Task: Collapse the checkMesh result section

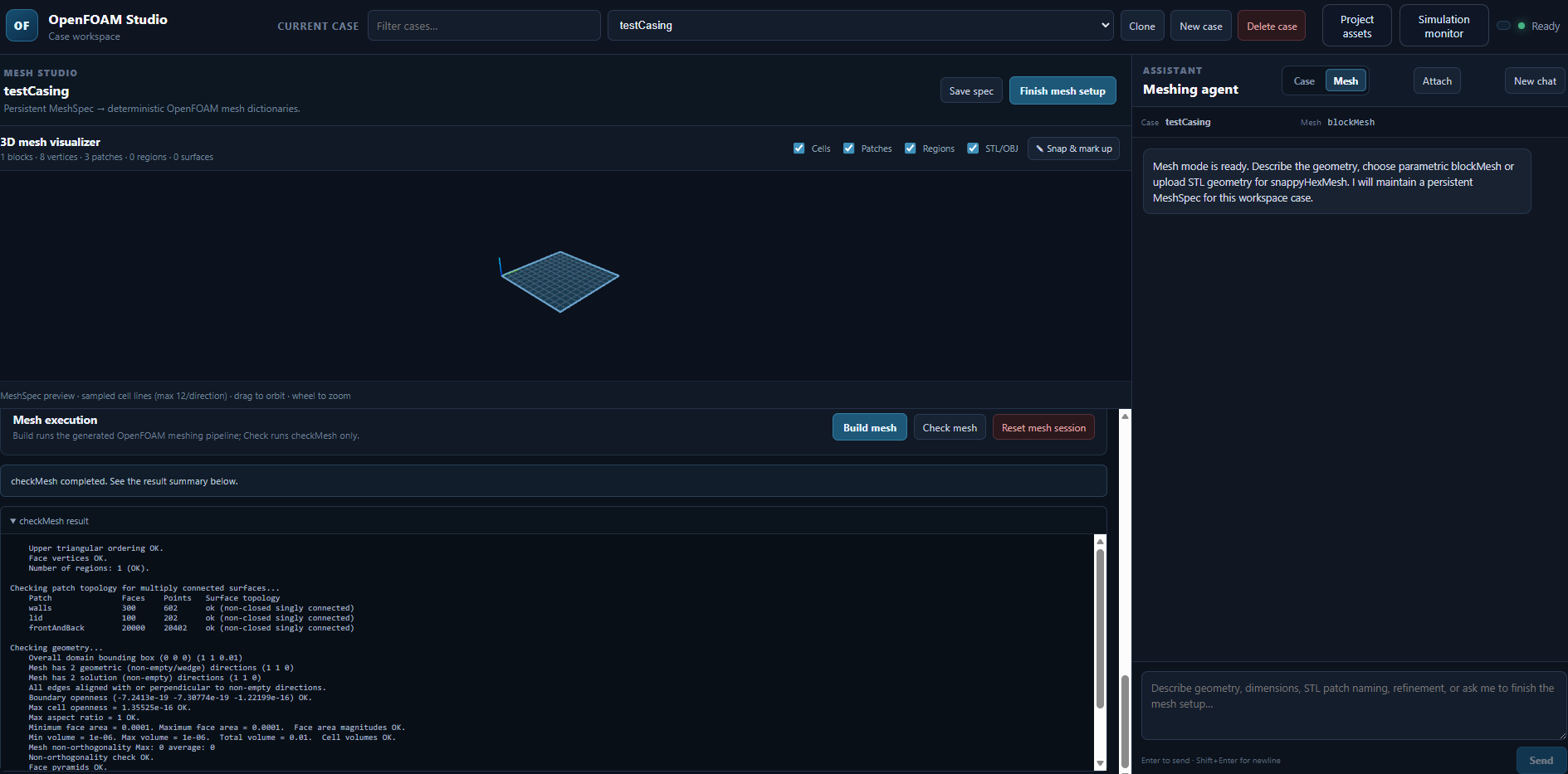Action: [49, 521]
